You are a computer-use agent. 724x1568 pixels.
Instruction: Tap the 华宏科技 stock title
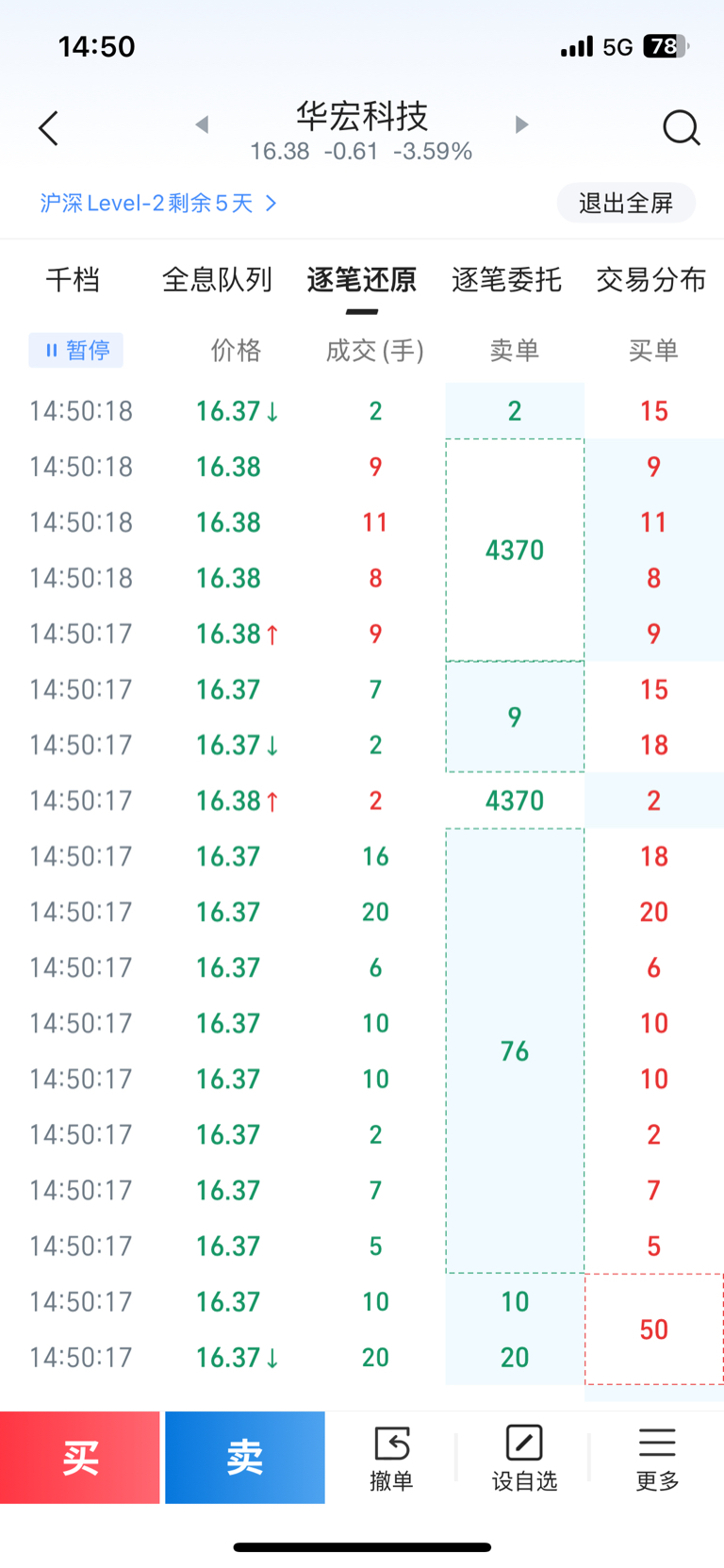pos(362,117)
